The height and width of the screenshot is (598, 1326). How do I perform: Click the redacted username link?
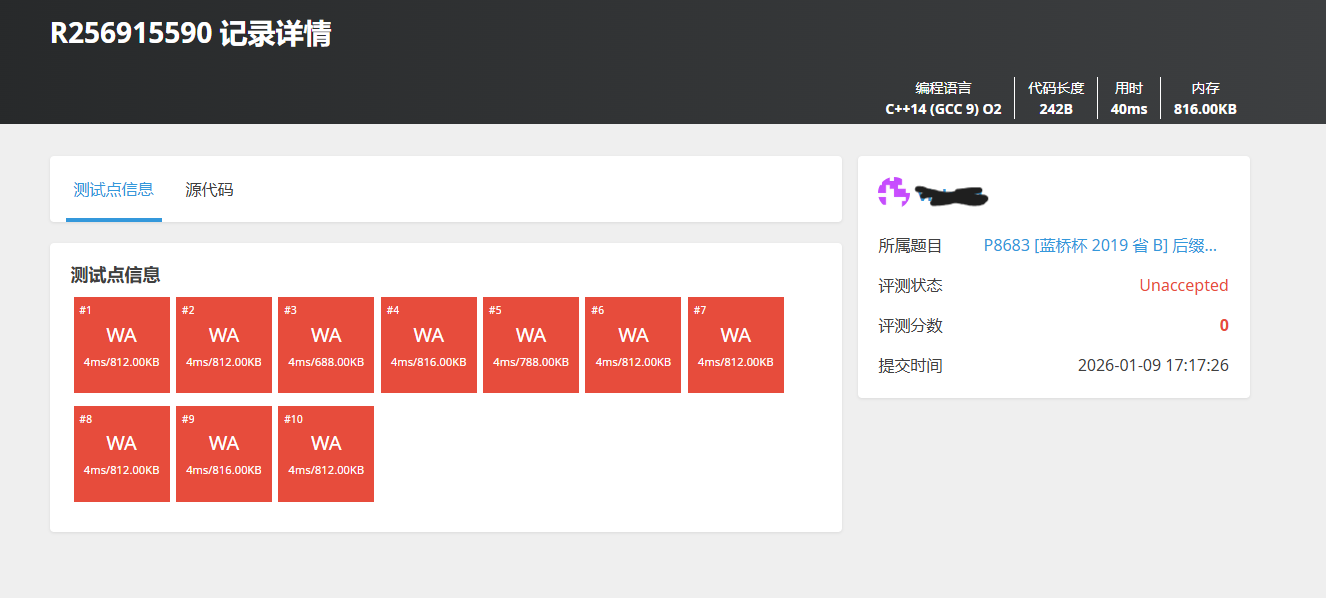click(x=950, y=195)
